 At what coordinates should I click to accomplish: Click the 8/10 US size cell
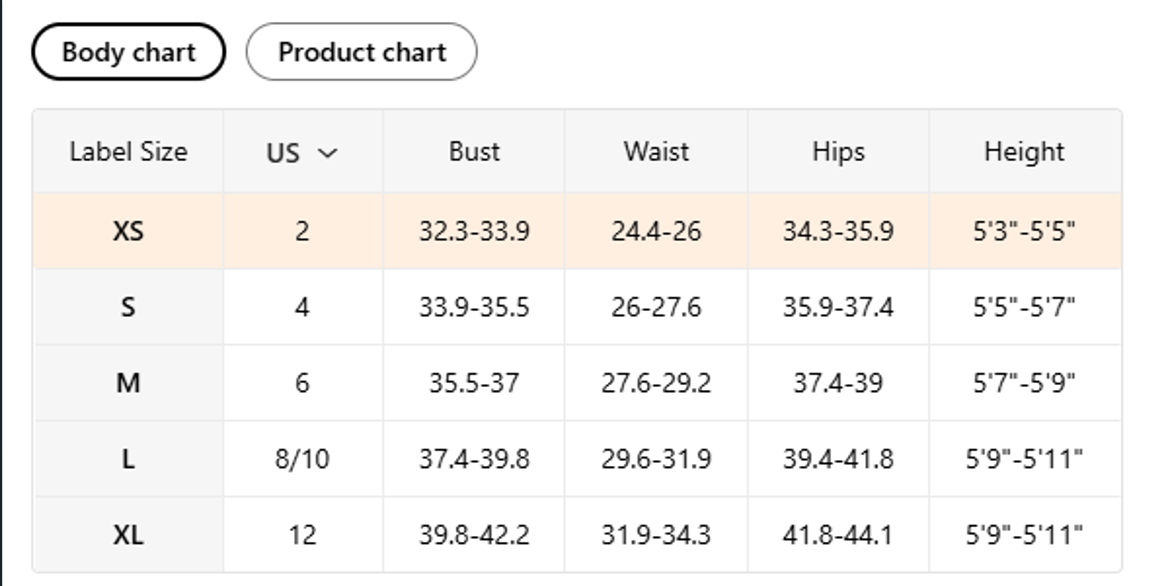[x=302, y=459]
